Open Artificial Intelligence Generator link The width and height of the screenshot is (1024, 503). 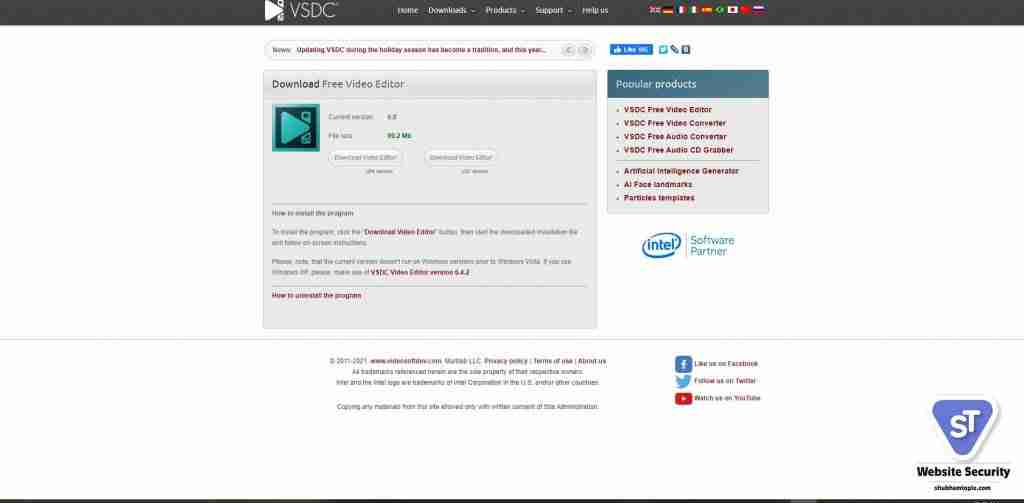tap(681, 171)
